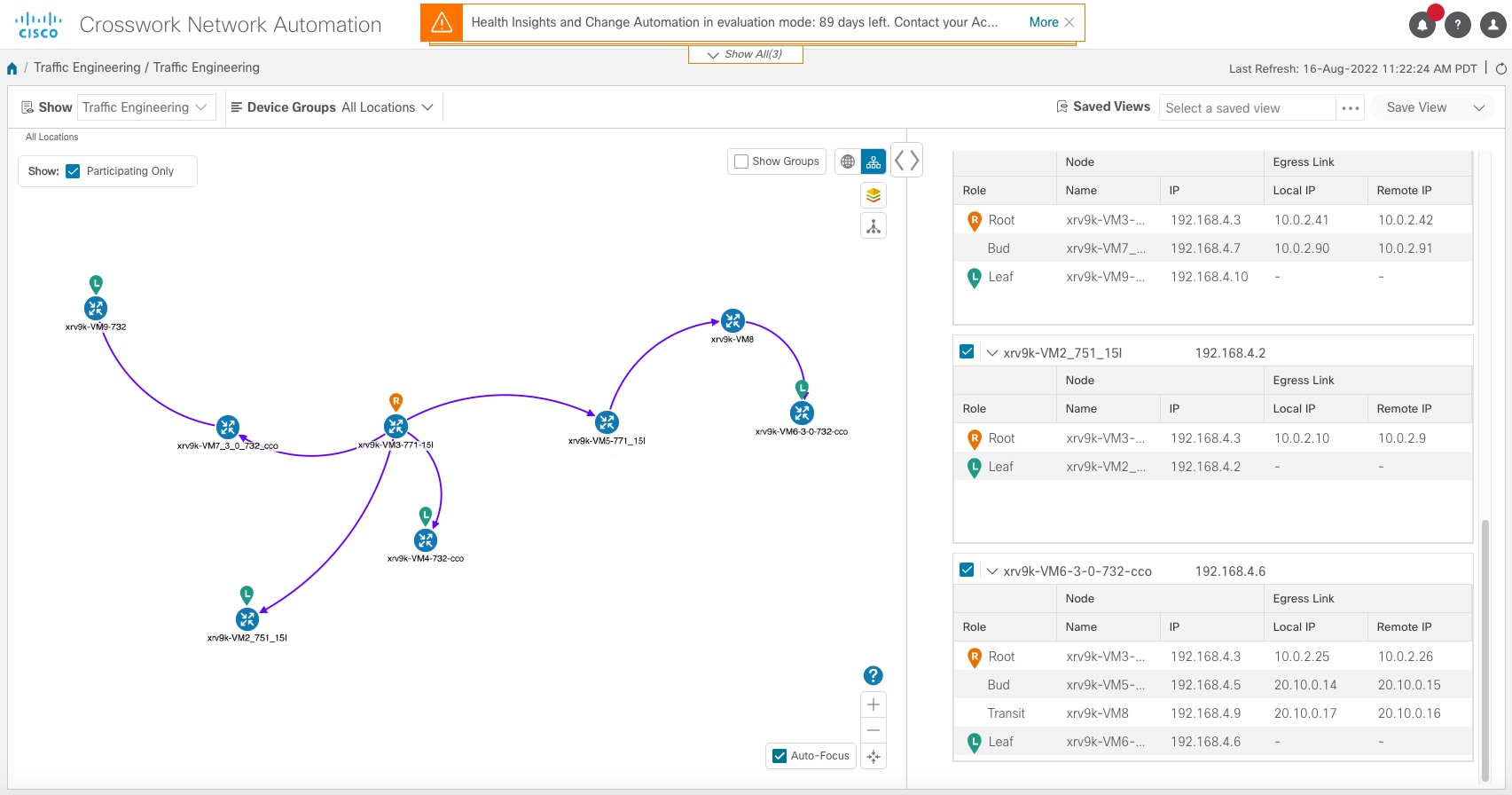Select the xrv9k-VM7_3_0_732_cco router node
Image resolution: width=1512 pixels, height=795 pixels.
point(228,427)
